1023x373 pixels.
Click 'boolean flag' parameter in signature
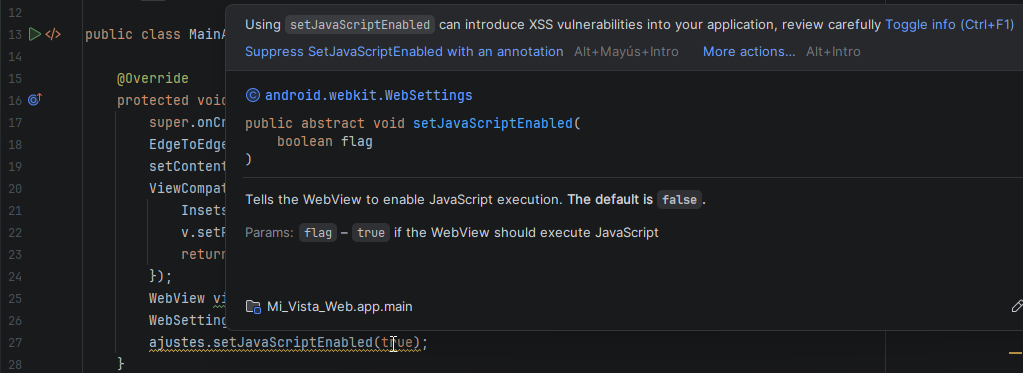pyautogui.click(x=325, y=141)
